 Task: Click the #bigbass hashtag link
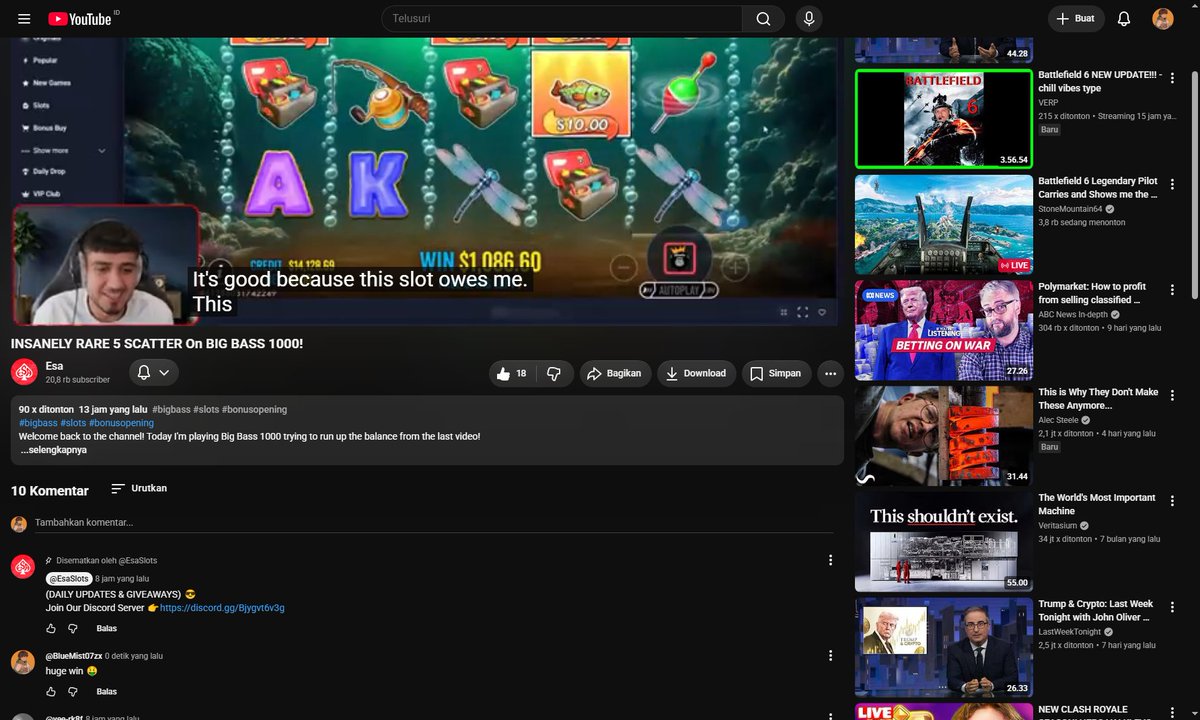[37, 423]
